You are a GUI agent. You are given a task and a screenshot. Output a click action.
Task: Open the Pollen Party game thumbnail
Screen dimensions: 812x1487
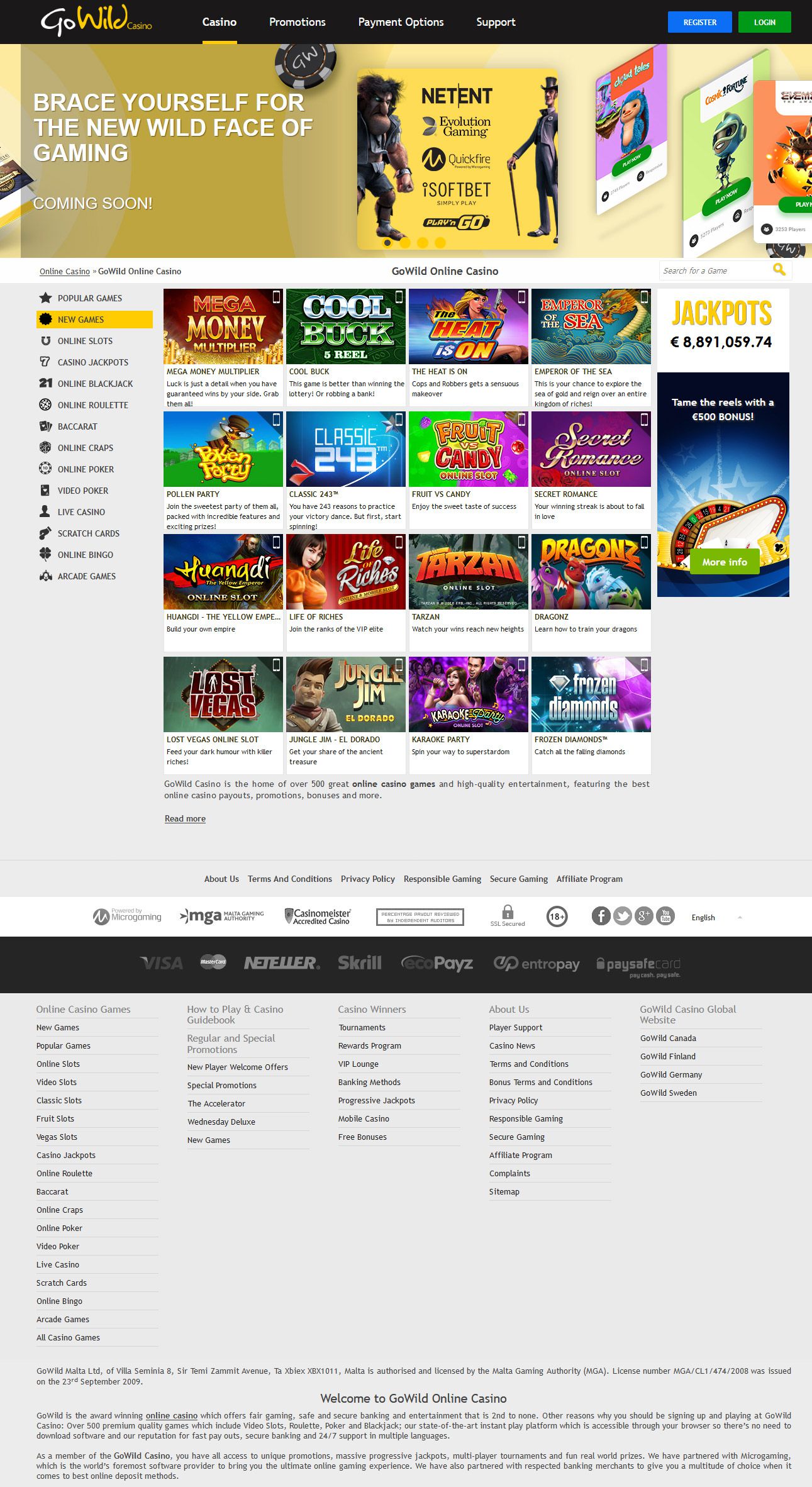click(x=223, y=449)
